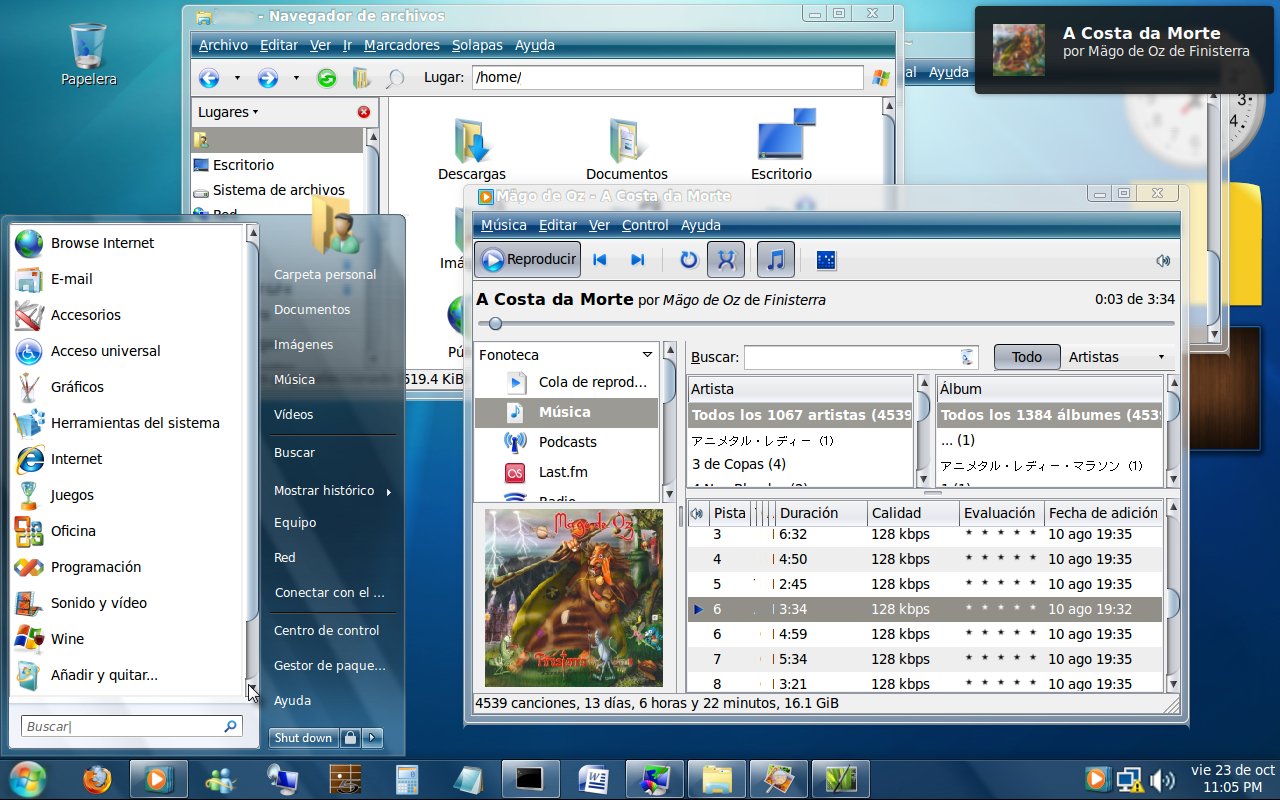Screen dimensions: 1280x800
Task: Open Control menu in Rhythmbox menu bar
Action: point(645,225)
